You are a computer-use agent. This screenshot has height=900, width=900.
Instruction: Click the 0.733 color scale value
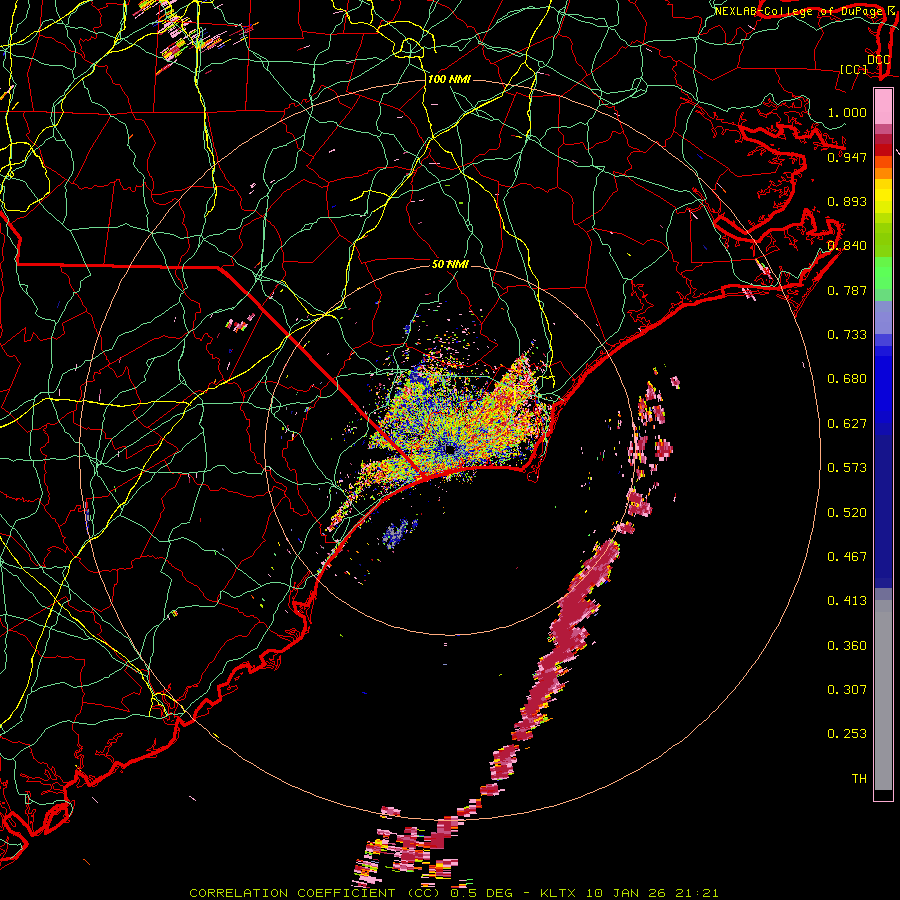tap(847, 334)
